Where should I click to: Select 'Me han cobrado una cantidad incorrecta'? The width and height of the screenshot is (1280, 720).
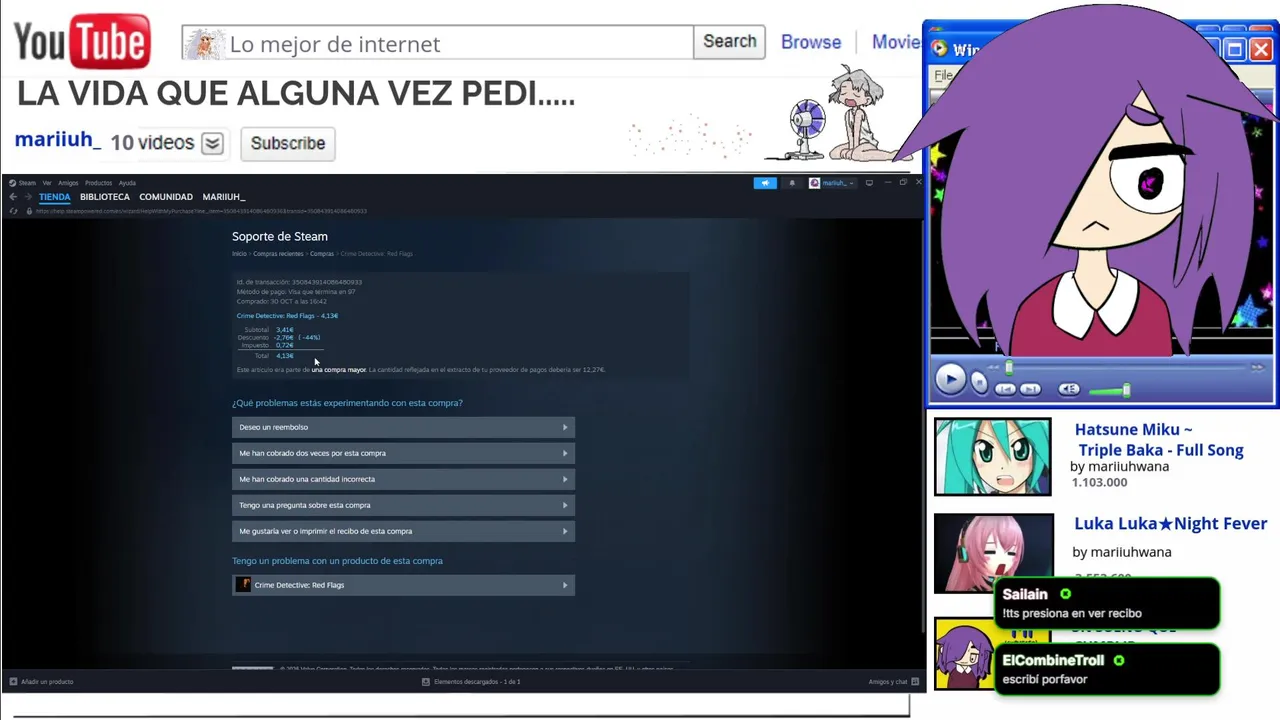click(x=403, y=479)
